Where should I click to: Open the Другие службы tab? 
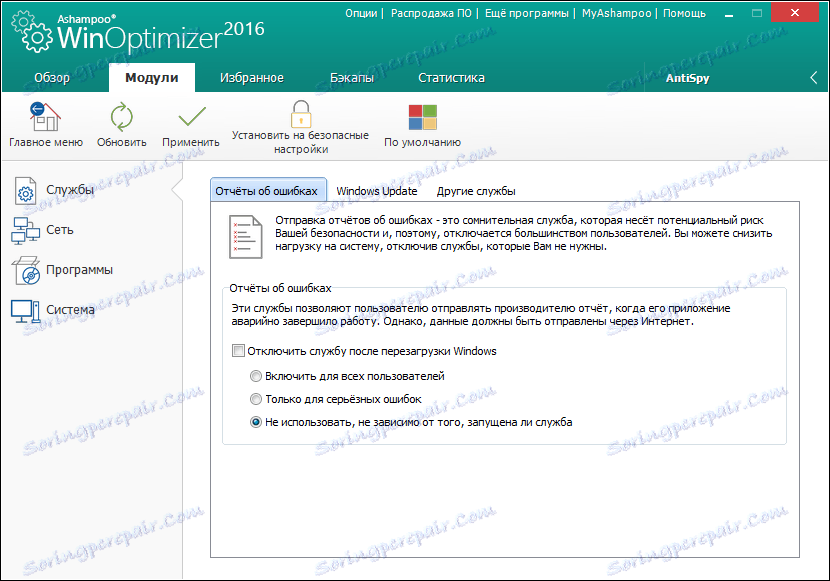tap(478, 189)
